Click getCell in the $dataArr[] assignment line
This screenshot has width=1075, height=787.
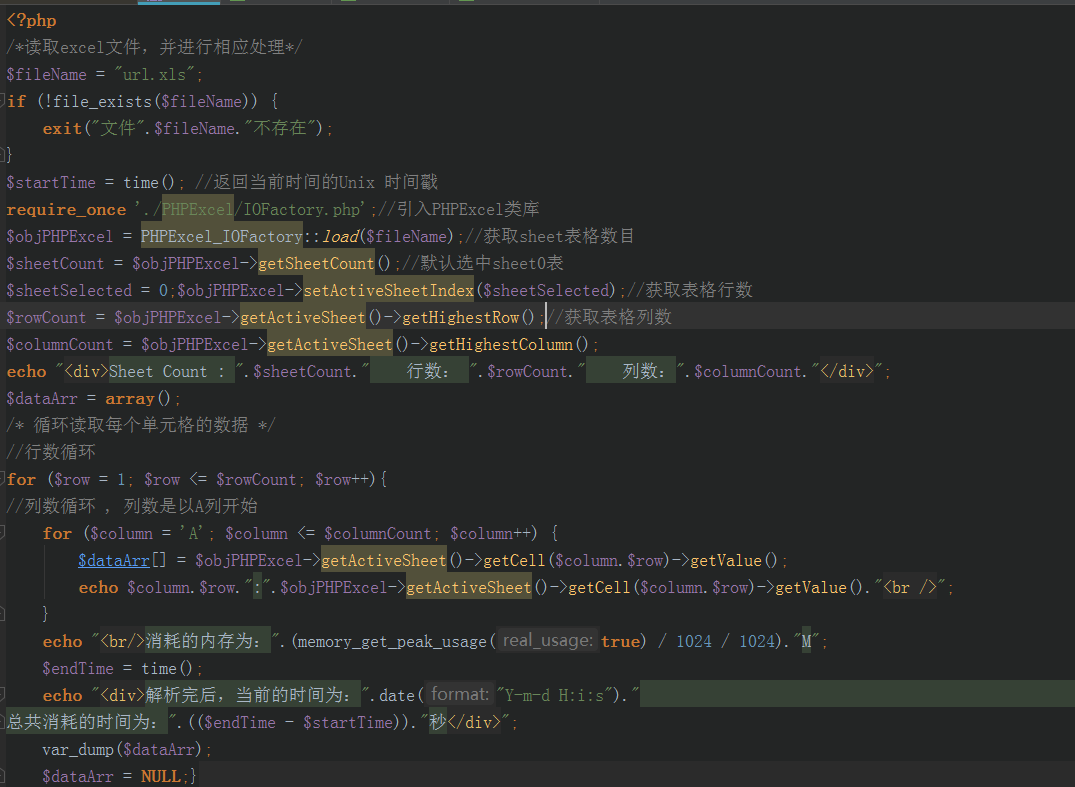point(514,561)
